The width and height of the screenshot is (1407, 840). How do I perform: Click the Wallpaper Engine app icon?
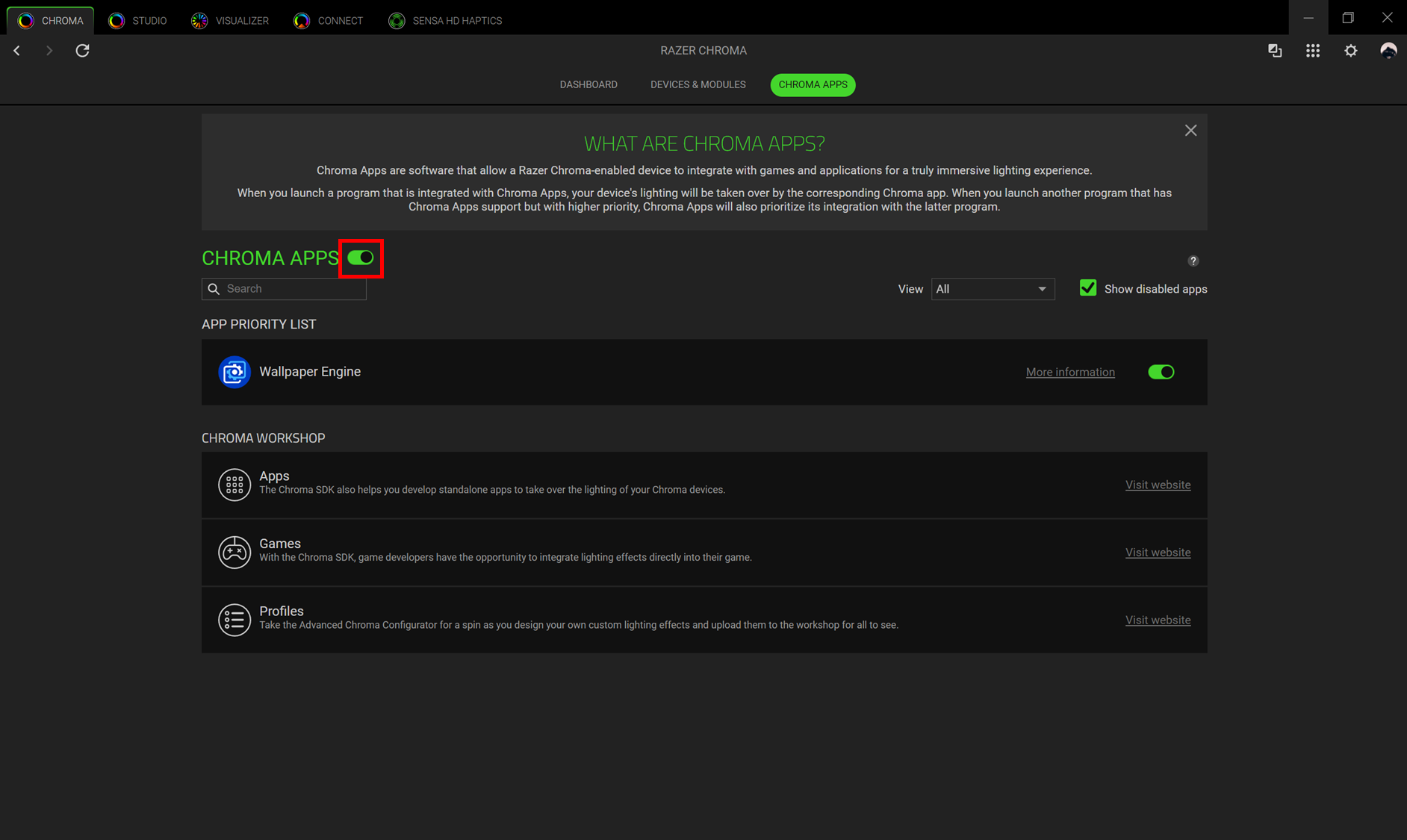point(234,371)
